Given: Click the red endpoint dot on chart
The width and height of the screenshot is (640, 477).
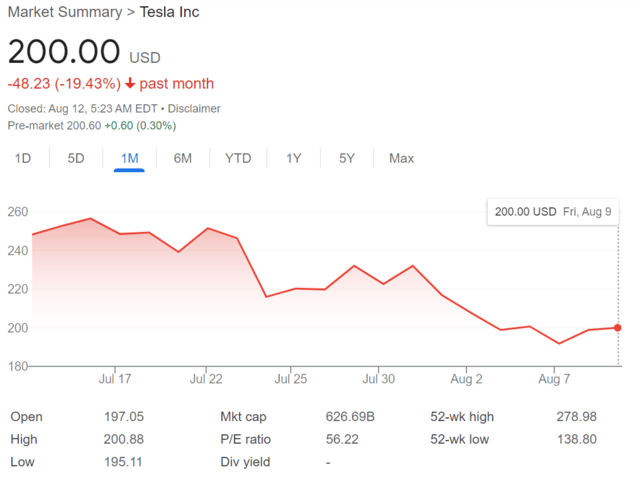Looking at the screenshot, I should click(x=618, y=327).
